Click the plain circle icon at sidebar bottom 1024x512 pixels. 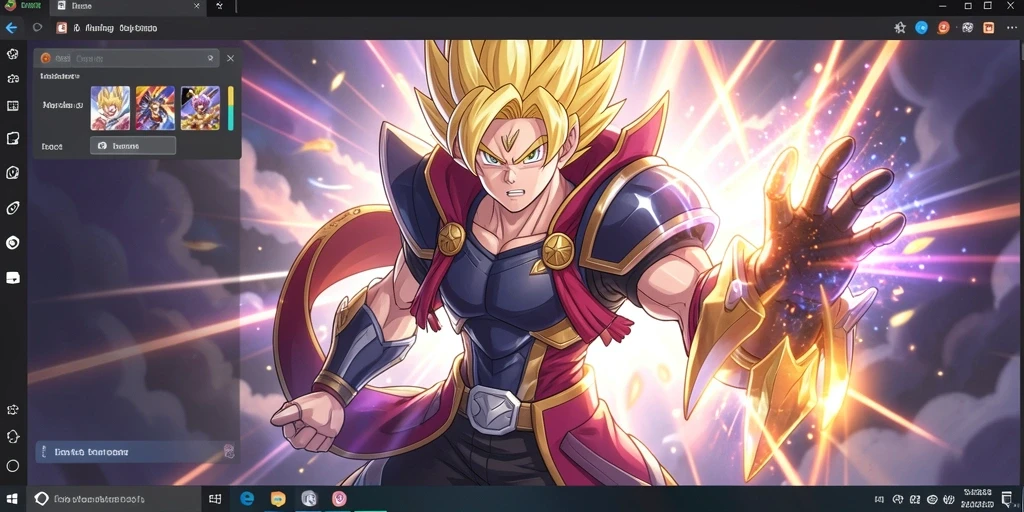pyautogui.click(x=12, y=466)
